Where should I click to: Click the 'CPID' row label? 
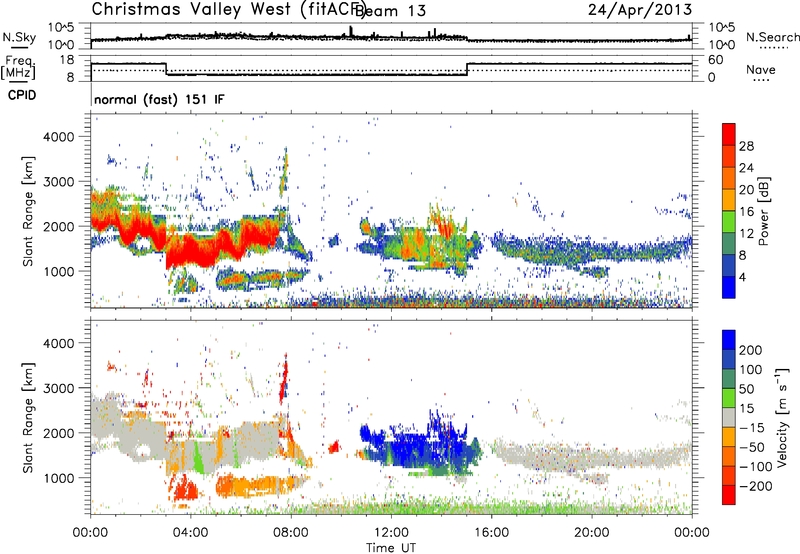click(22, 95)
